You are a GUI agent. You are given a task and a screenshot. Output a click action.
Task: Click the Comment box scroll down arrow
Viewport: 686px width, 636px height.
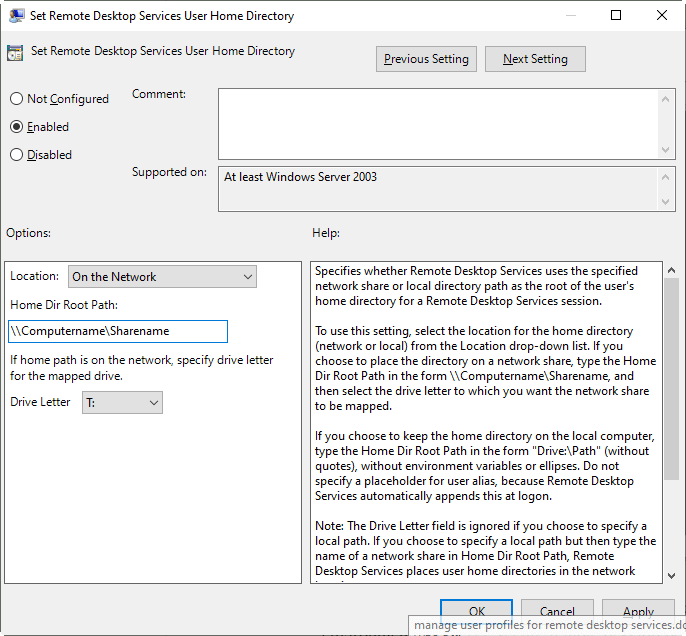coord(667,149)
